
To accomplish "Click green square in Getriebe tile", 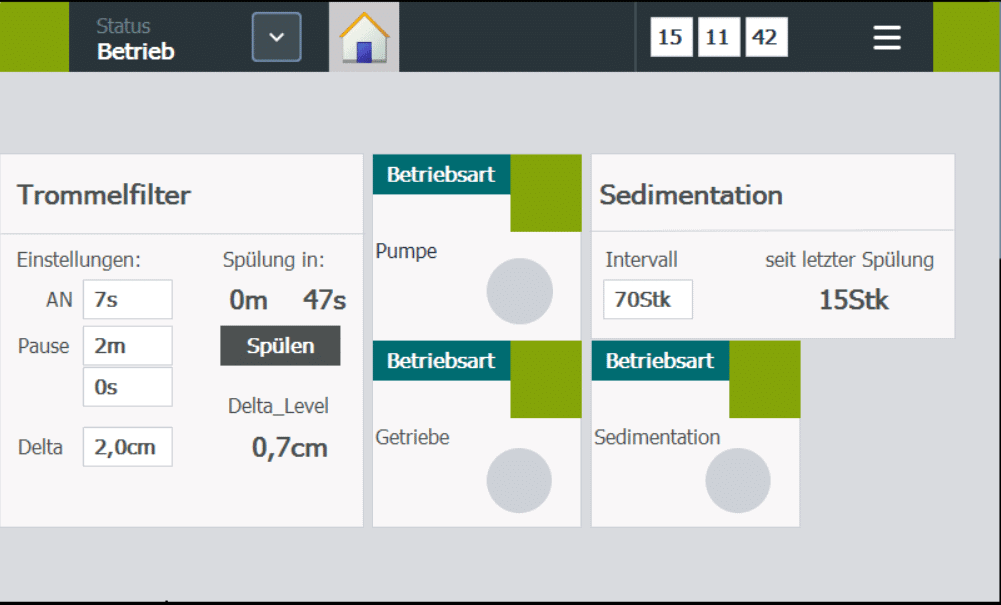I will 545,380.
